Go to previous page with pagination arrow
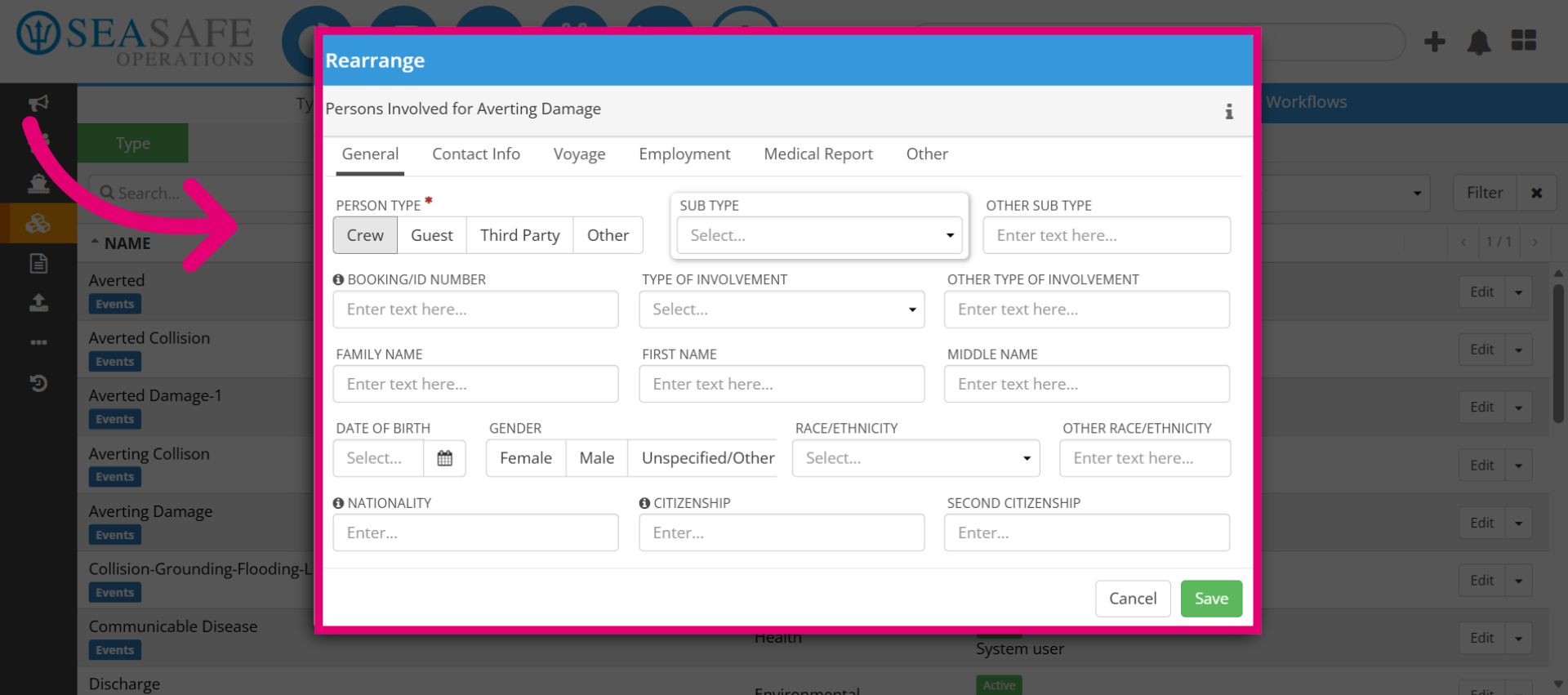Viewport: 1568px width, 695px height. (x=1463, y=243)
